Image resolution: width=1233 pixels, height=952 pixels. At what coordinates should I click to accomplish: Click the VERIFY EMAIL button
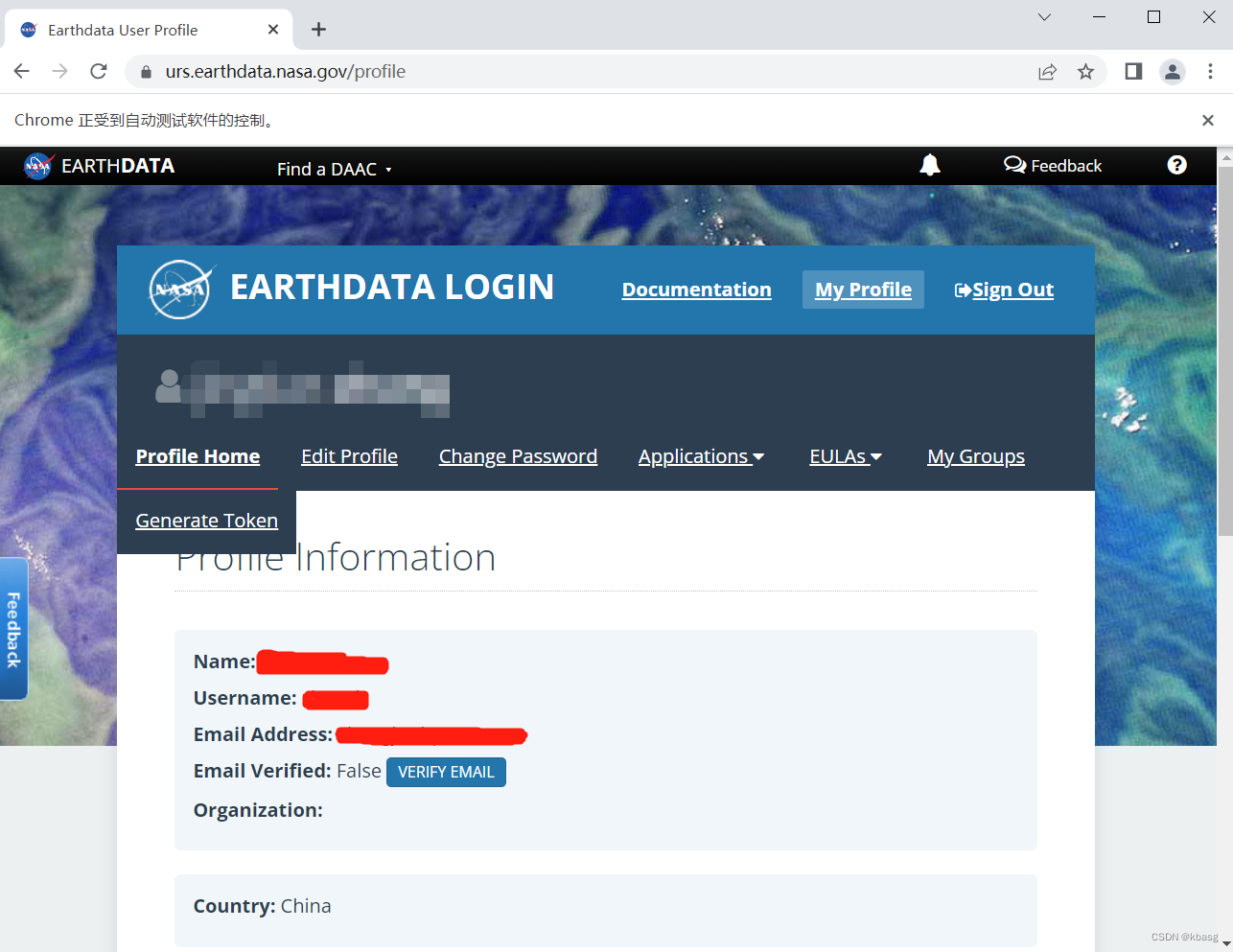(x=446, y=772)
